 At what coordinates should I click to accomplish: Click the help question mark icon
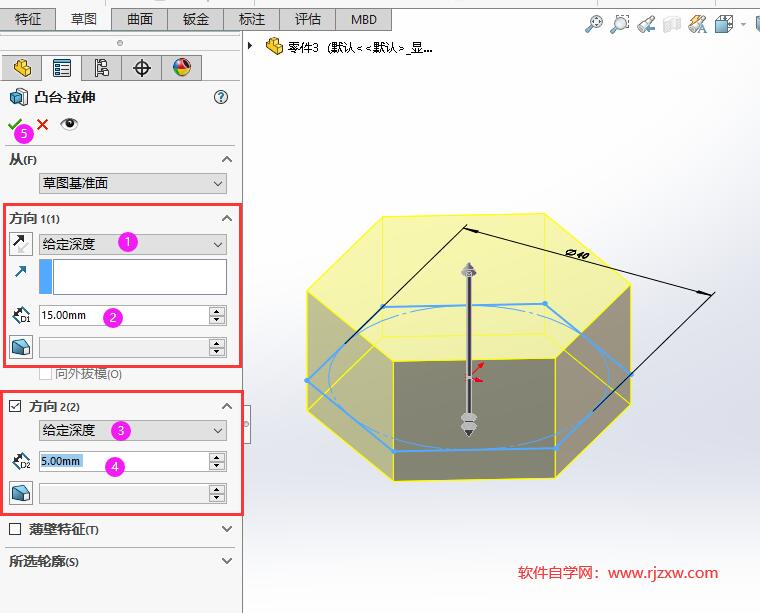tap(221, 97)
